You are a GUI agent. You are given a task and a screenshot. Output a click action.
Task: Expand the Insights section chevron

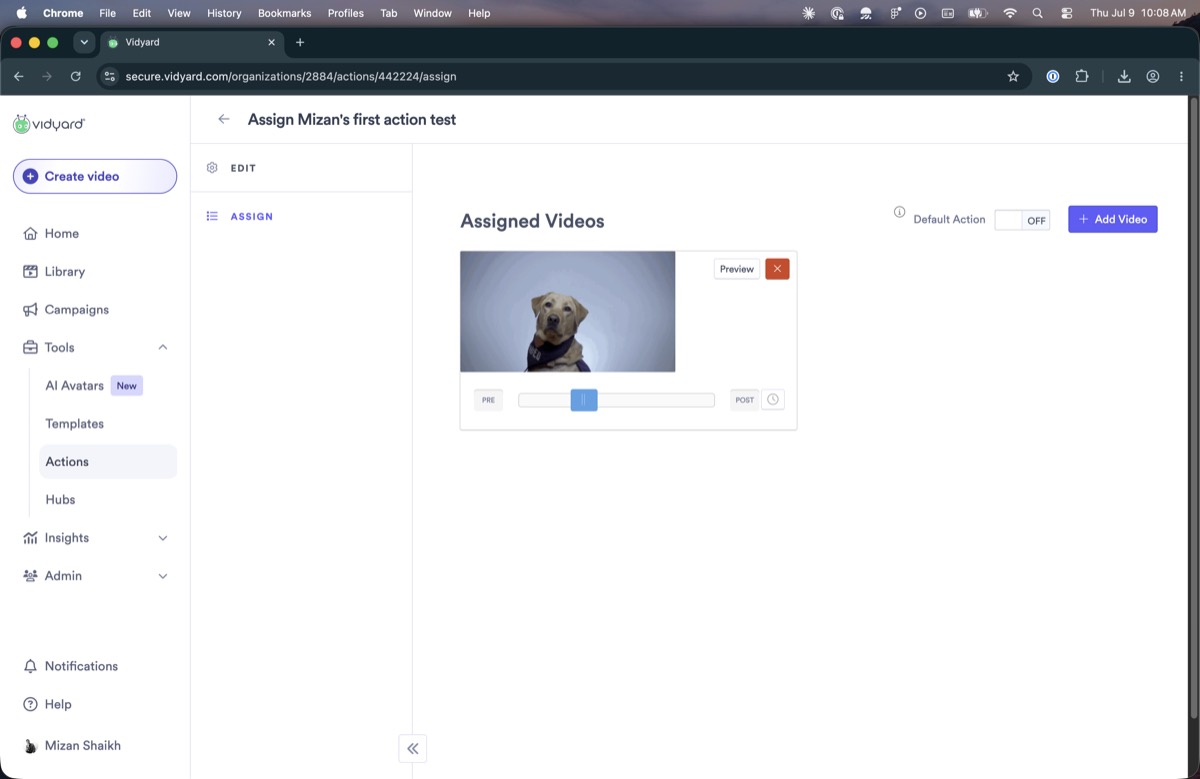pyautogui.click(x=163, y=538)
